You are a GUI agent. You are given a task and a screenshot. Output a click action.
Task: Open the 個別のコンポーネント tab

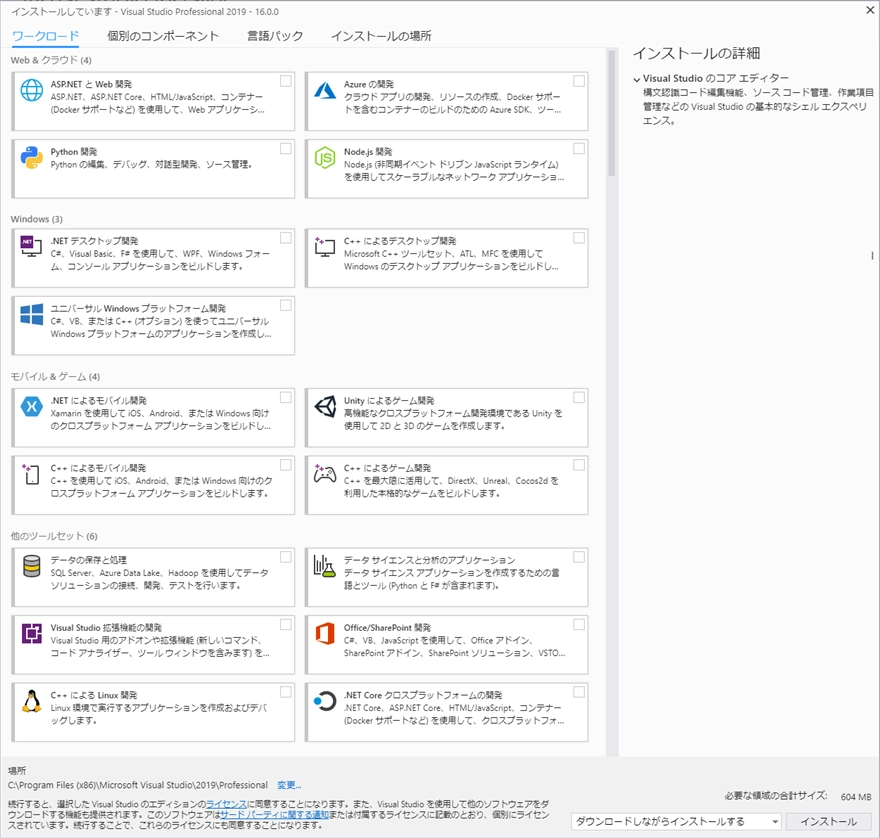163,36
